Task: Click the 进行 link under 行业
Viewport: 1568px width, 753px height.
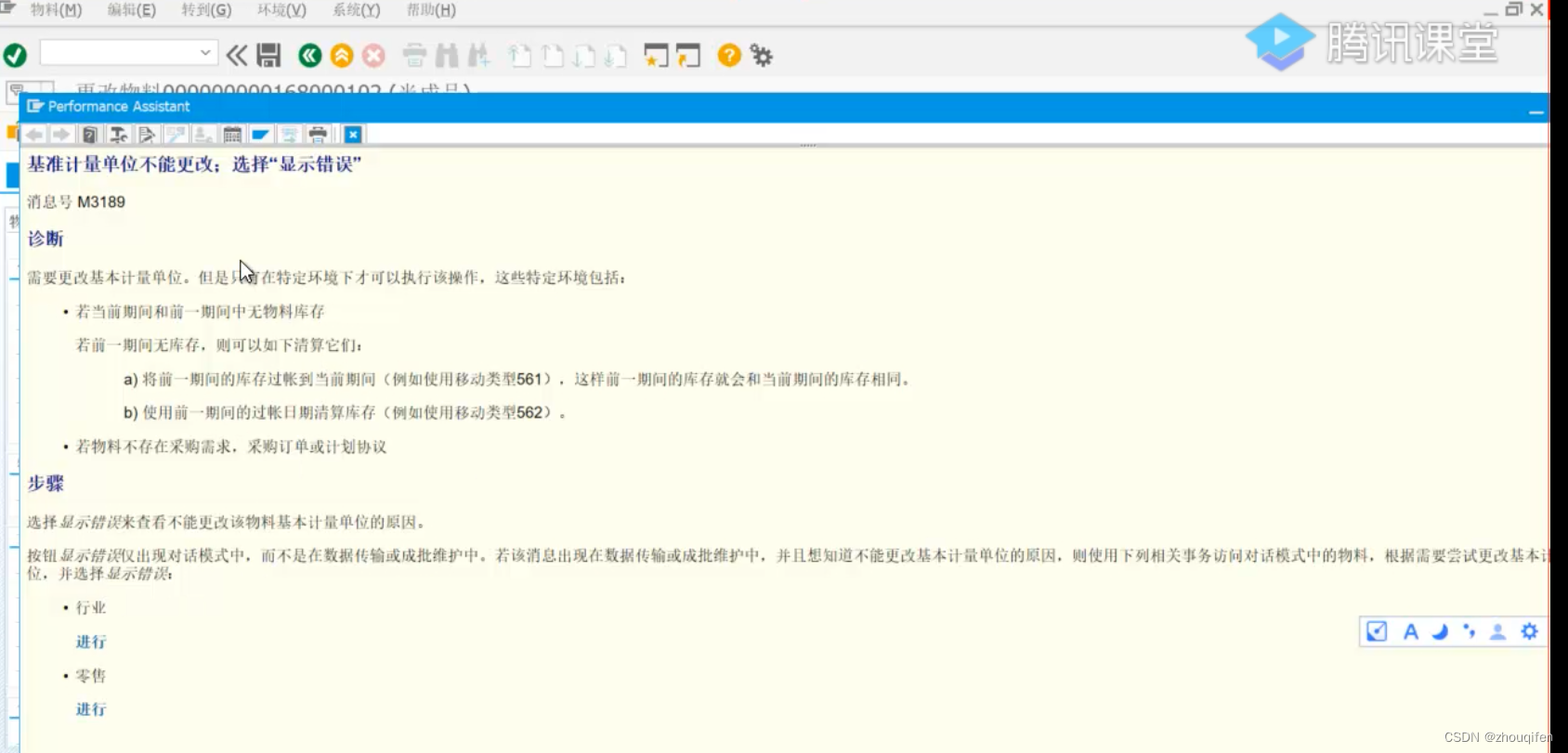Action: [91, 642]
